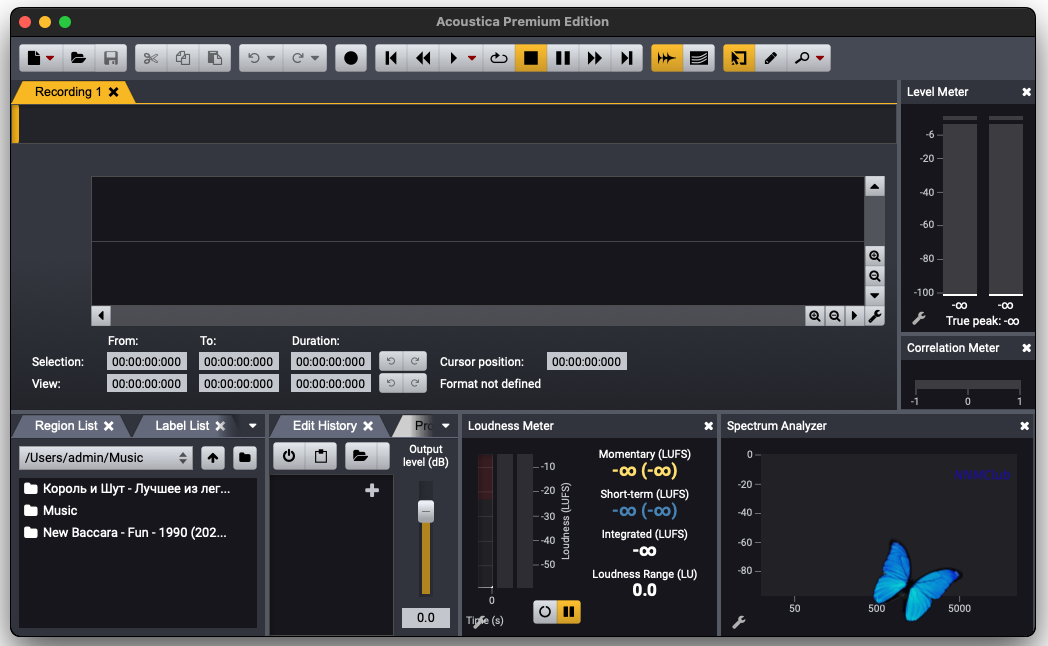Load a chain with the folder icon
Viewport: 1048px width, 646px height.
pos(360,456)
